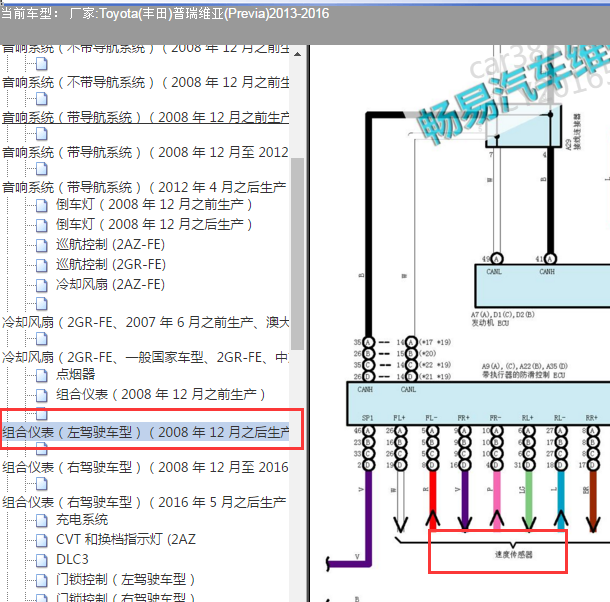610x602 pixels.
Task: Open 冷却风扇（2GR-FE、一般国家车型 entry
Action: pos(145,357)
